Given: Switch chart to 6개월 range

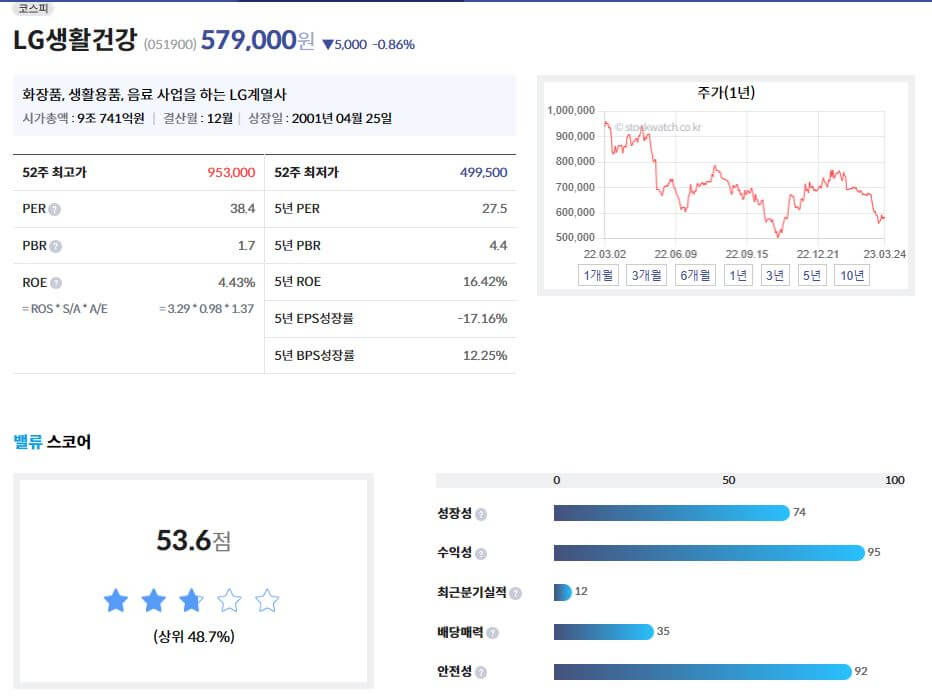Looking at the screenshot, I should (x=695, y=275).
